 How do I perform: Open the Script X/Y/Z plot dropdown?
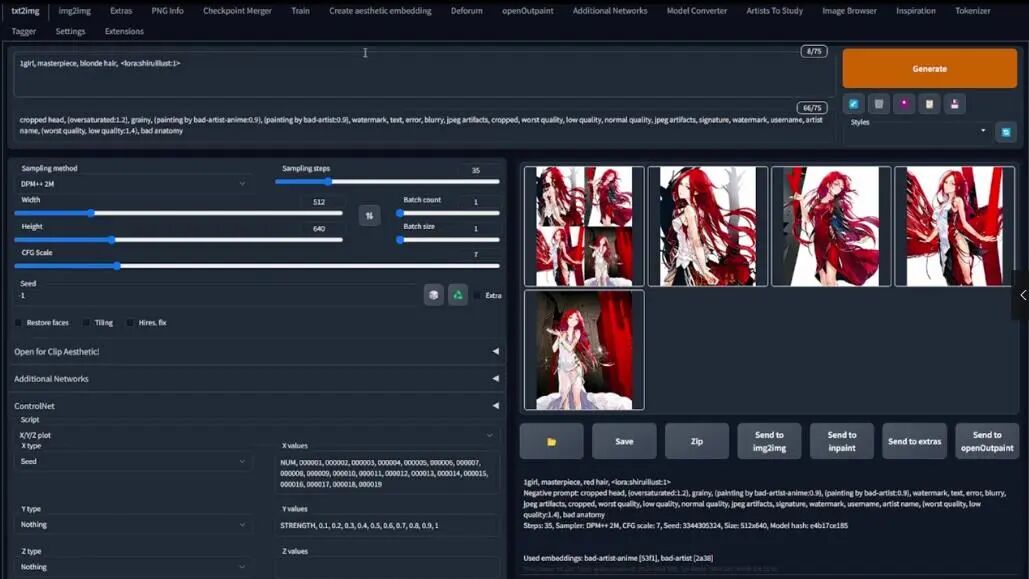coord(256,435)
